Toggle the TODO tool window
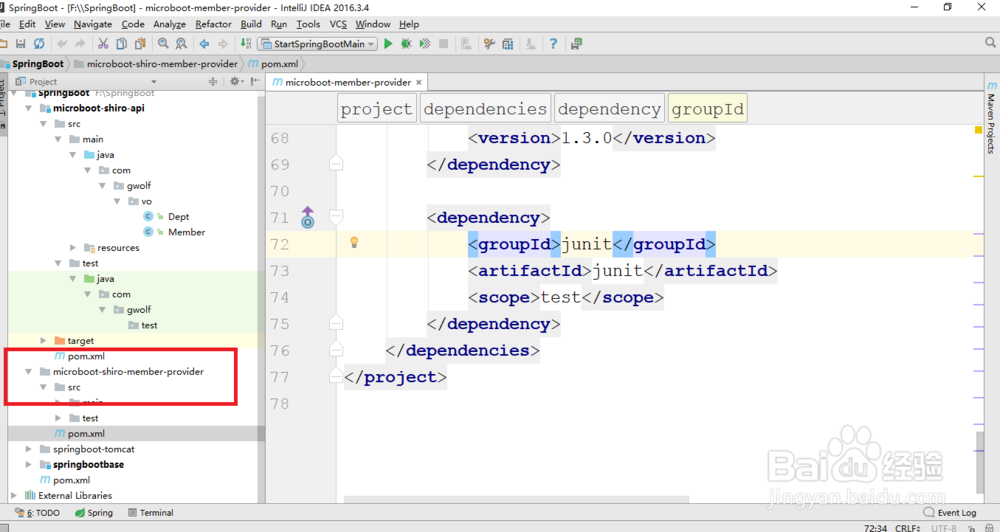This screenshot has width=1000, height=532. pos(37,512)
